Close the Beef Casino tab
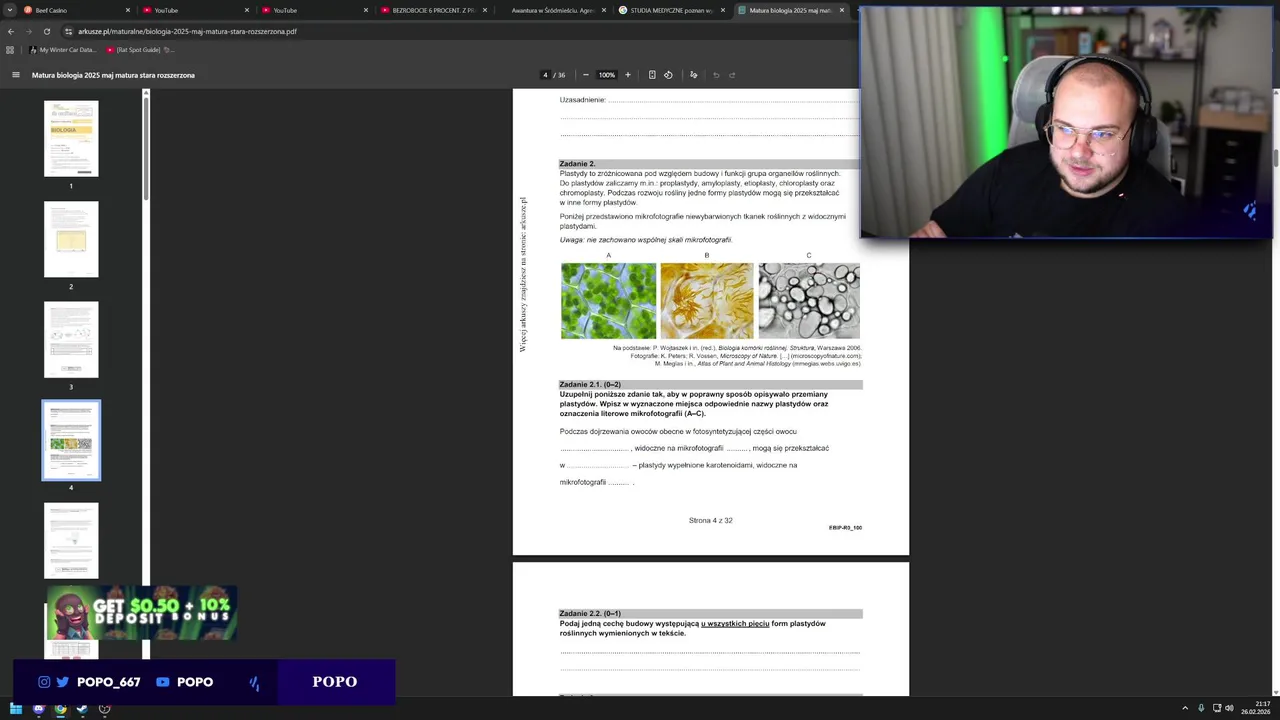1280x720 pixels. 128,10
